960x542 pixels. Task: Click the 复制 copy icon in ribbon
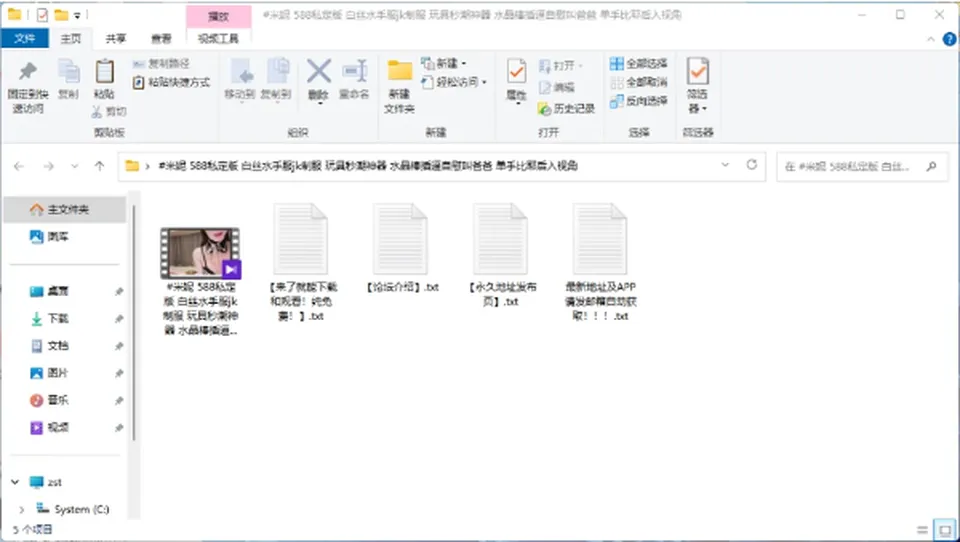(68, 72)
